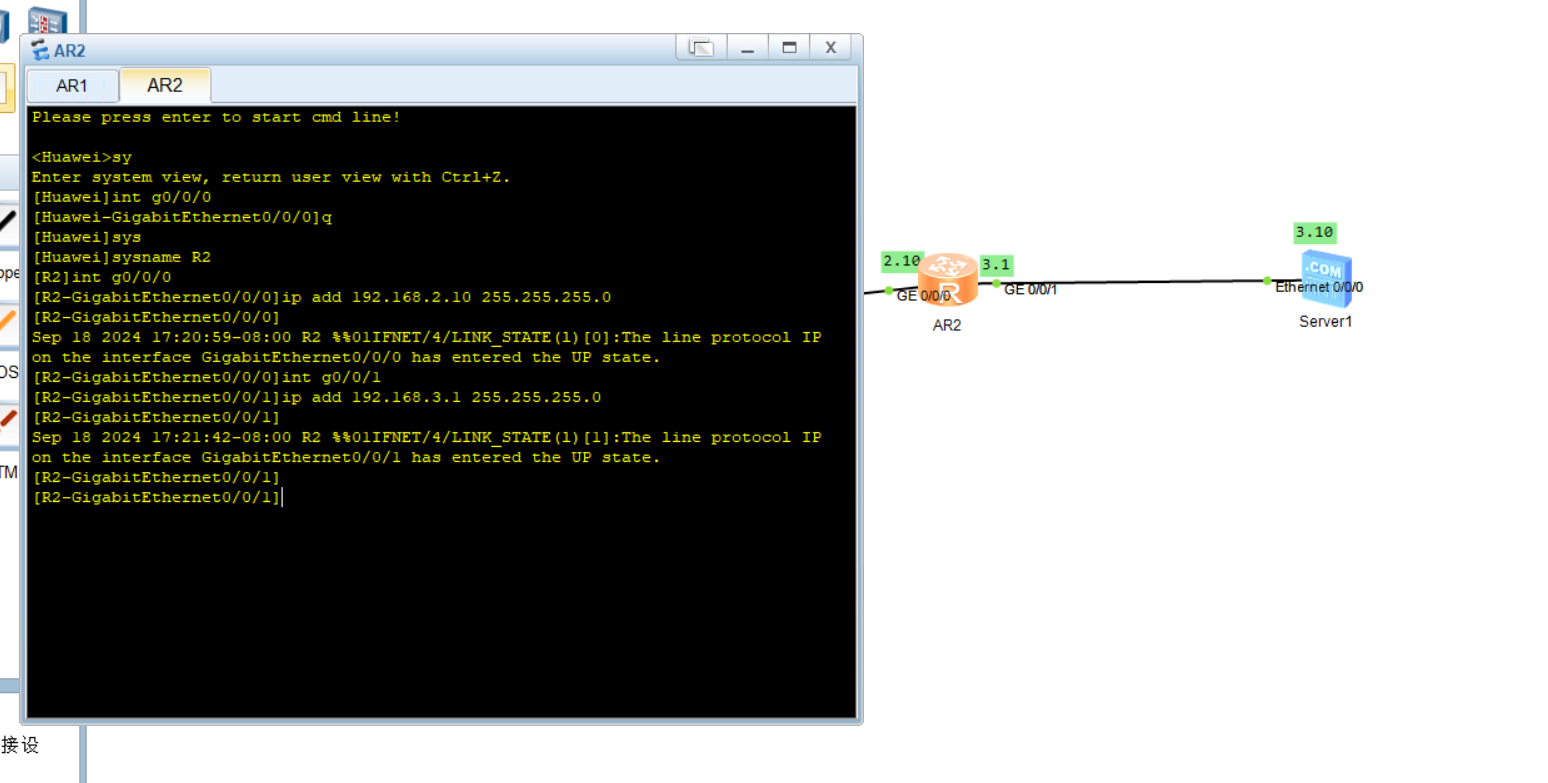This screenshot has height=783, width=1548.
Task: Click the Ethernet 0/0/0 port dot on Server1
Action: [1267, 281]
